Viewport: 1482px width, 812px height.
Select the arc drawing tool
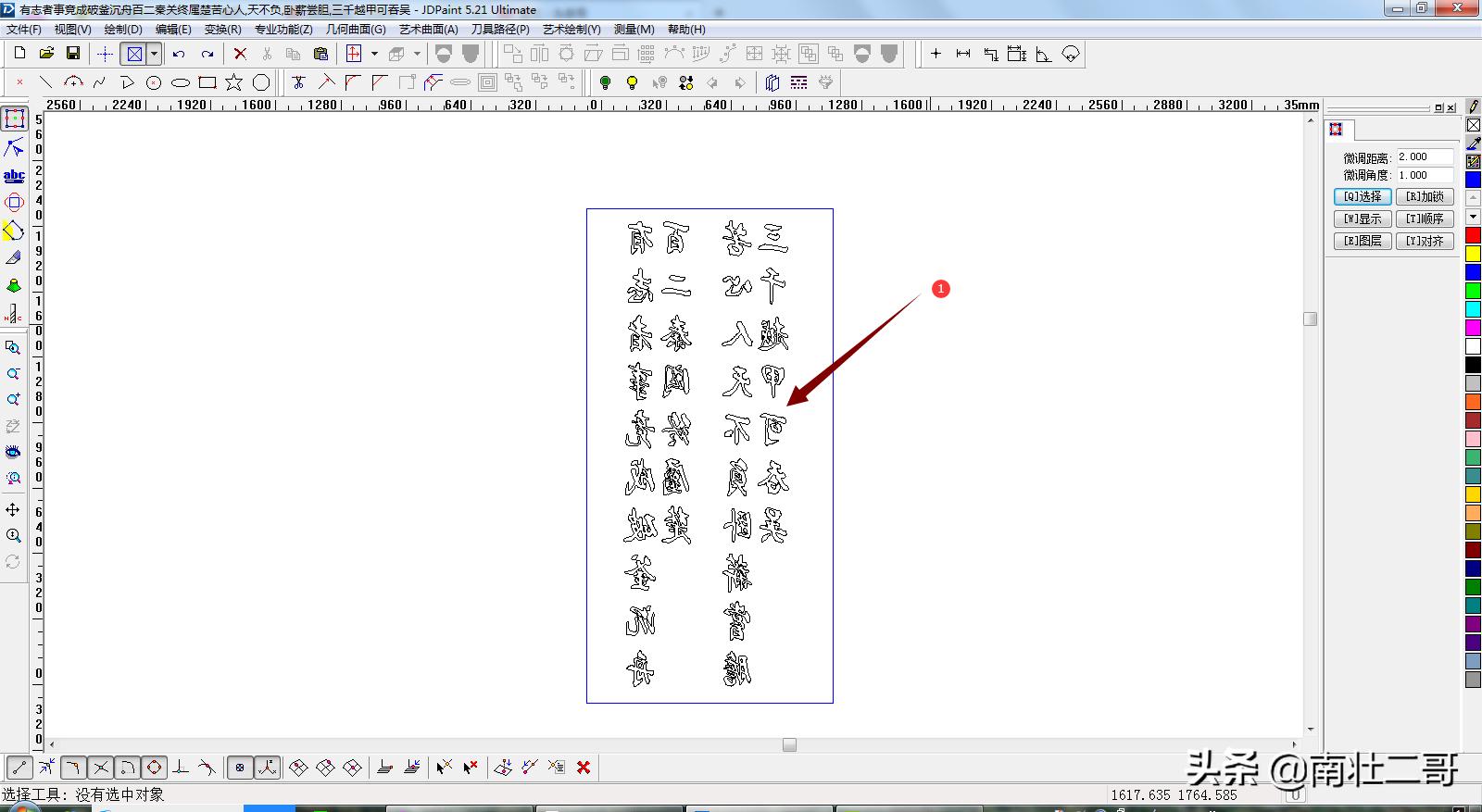click(73, 82)
